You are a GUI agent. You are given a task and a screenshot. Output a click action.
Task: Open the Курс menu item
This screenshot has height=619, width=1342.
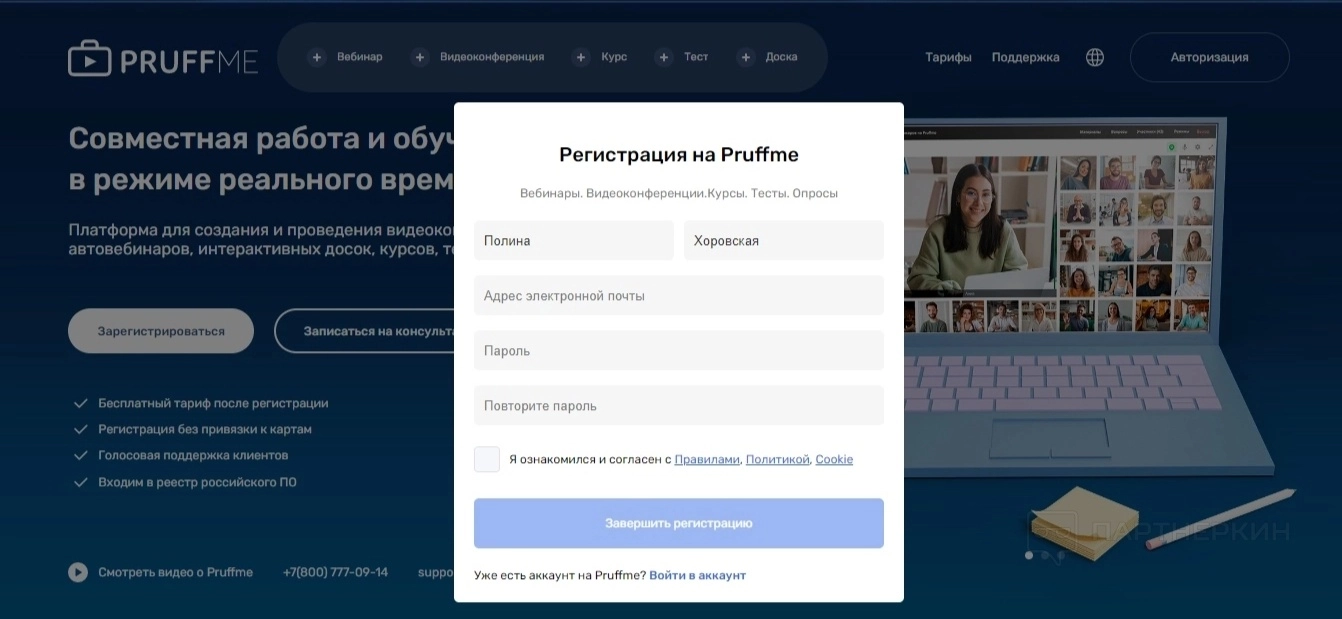point(614,57)
